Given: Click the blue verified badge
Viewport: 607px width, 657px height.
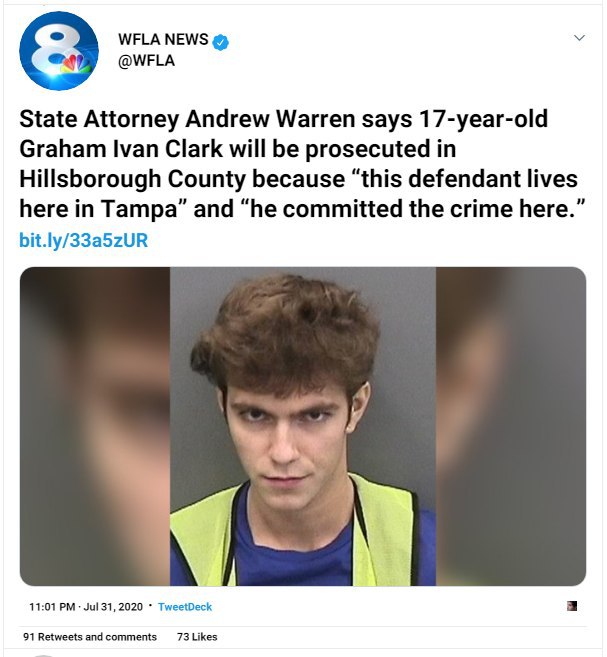Looking at the screenshot, I should coord(221,42).
